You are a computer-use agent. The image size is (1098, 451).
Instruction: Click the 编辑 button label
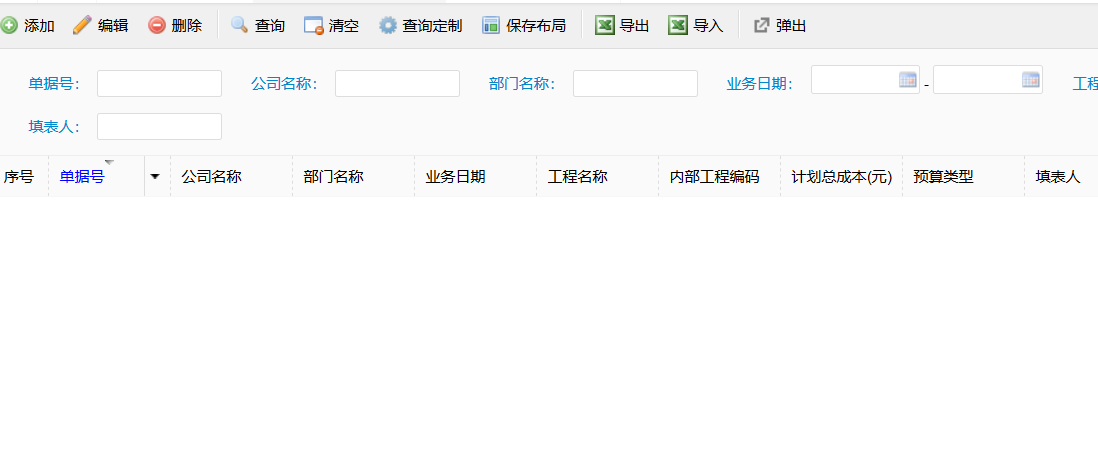coord(113,27)
